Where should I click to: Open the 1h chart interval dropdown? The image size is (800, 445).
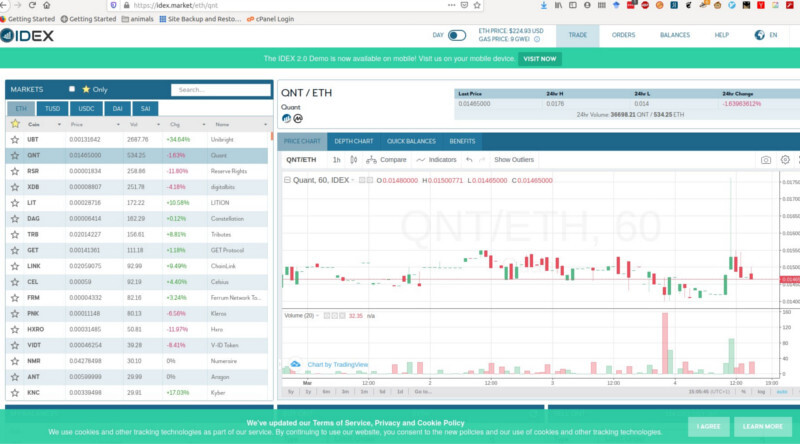pyautogui.click(x=337, y=160)
